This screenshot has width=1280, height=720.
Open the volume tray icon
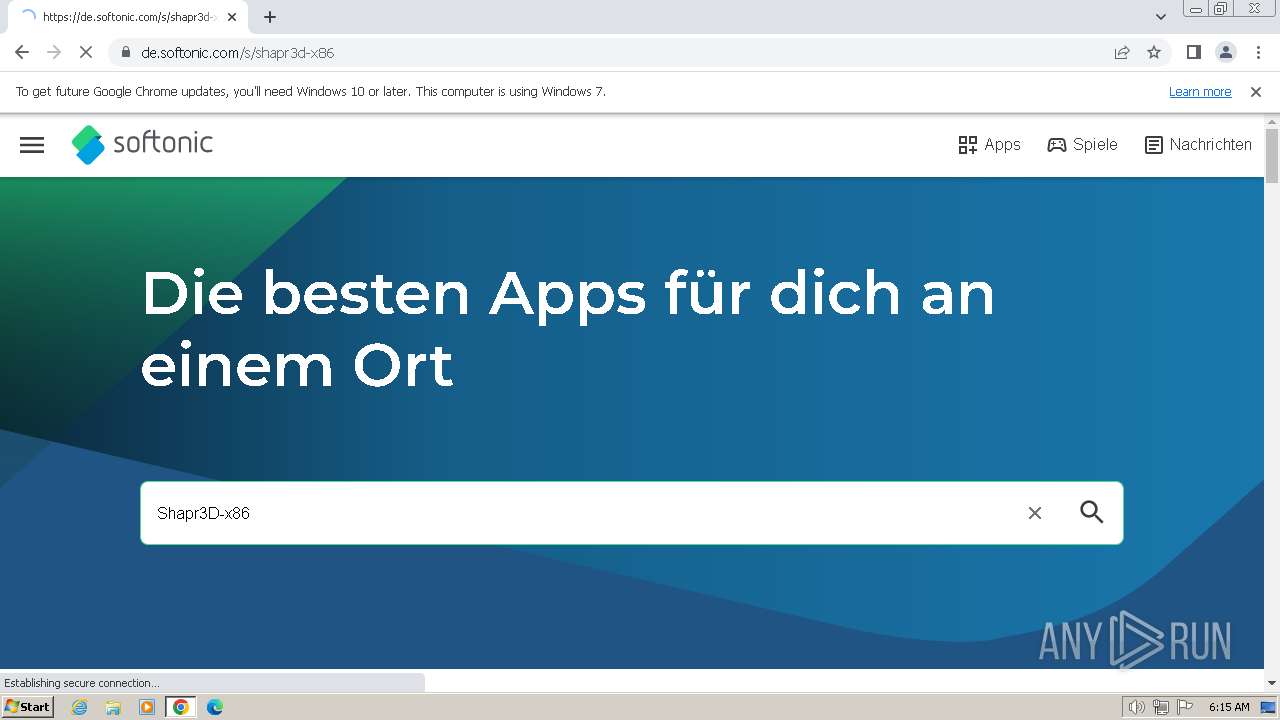tap(1137, 707)
